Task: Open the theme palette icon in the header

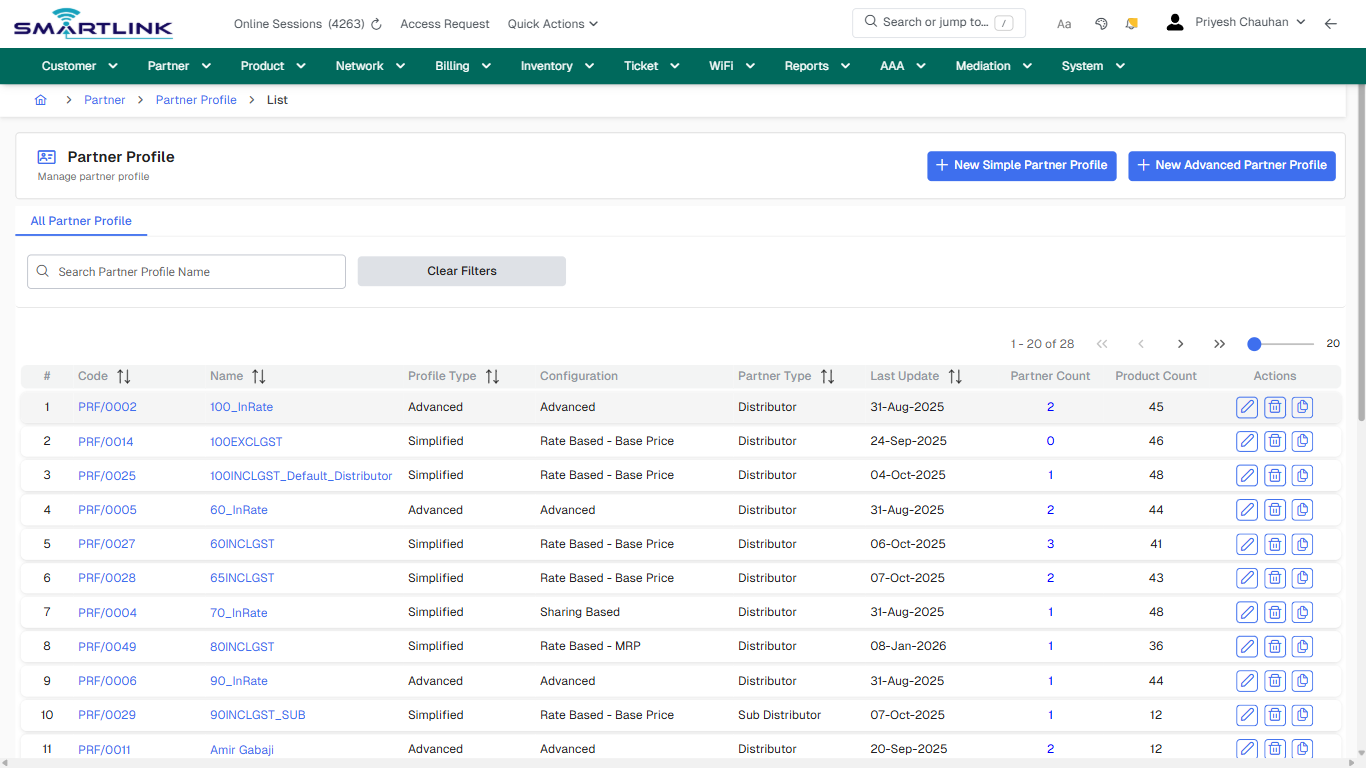Action: pos(1101,23)
